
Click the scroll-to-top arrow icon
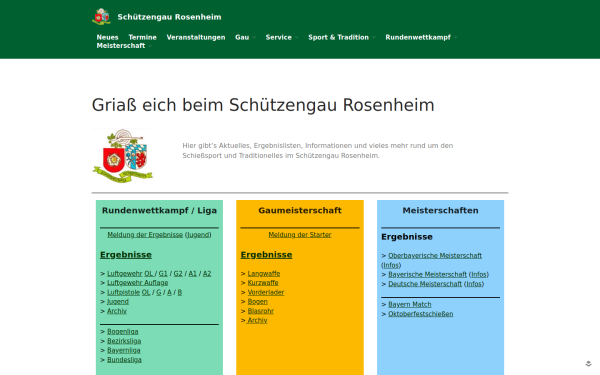click(x=589, y=364)
